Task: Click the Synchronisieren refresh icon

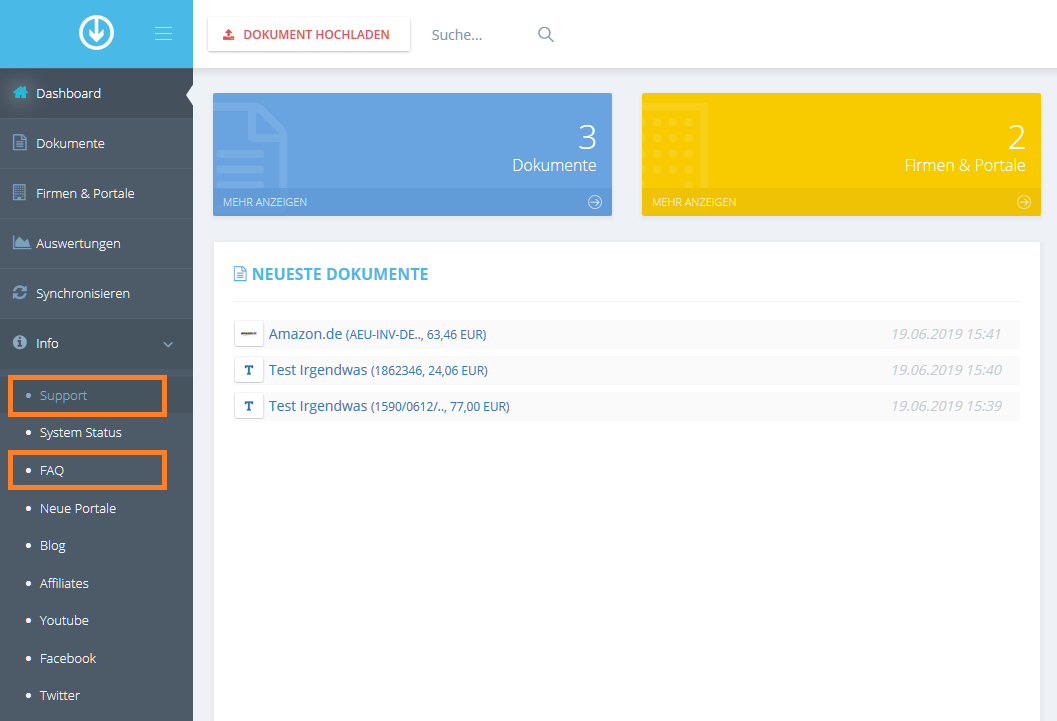Action: [20, 292]
